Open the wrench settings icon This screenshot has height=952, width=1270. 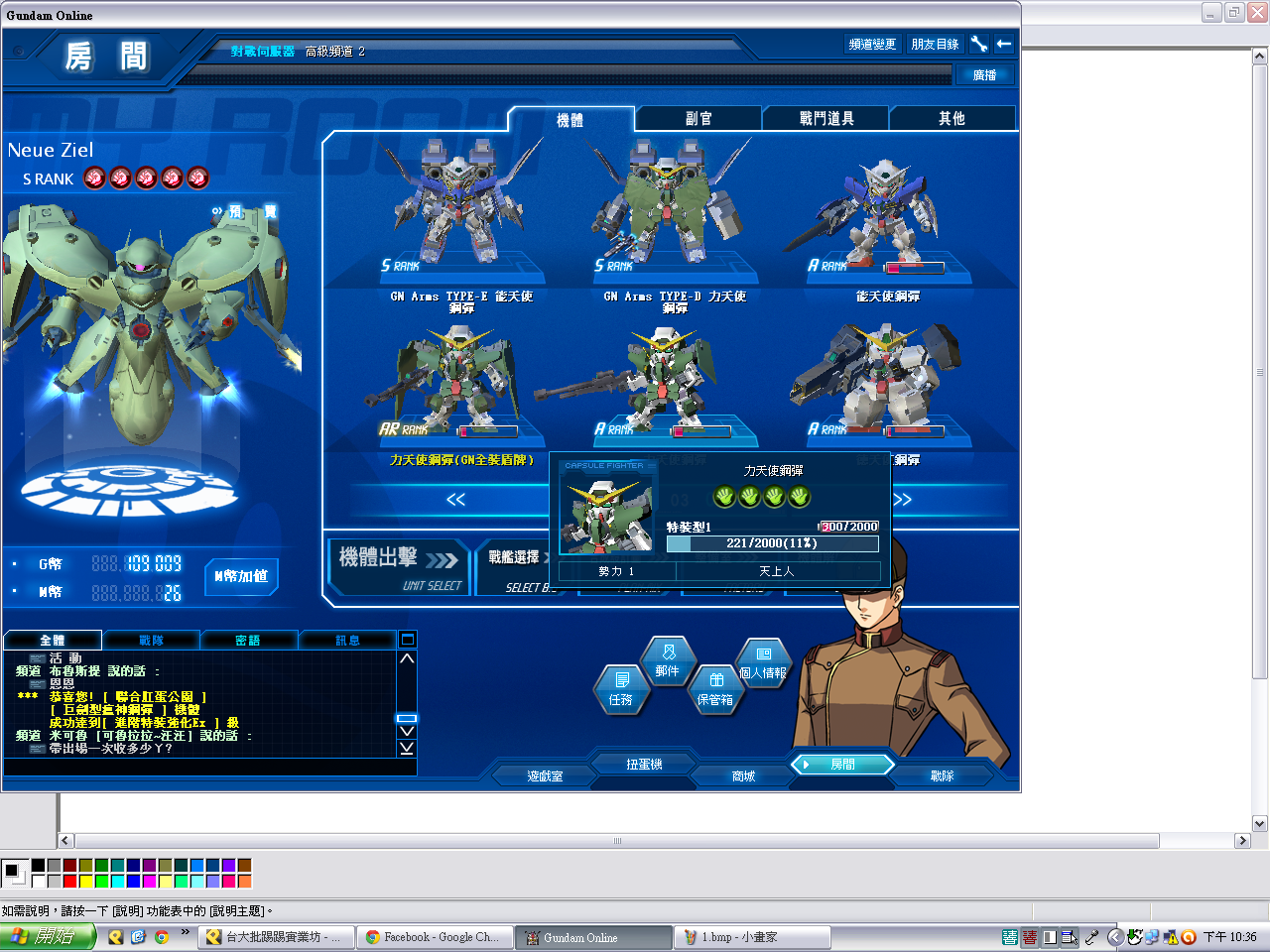(979, 44)
